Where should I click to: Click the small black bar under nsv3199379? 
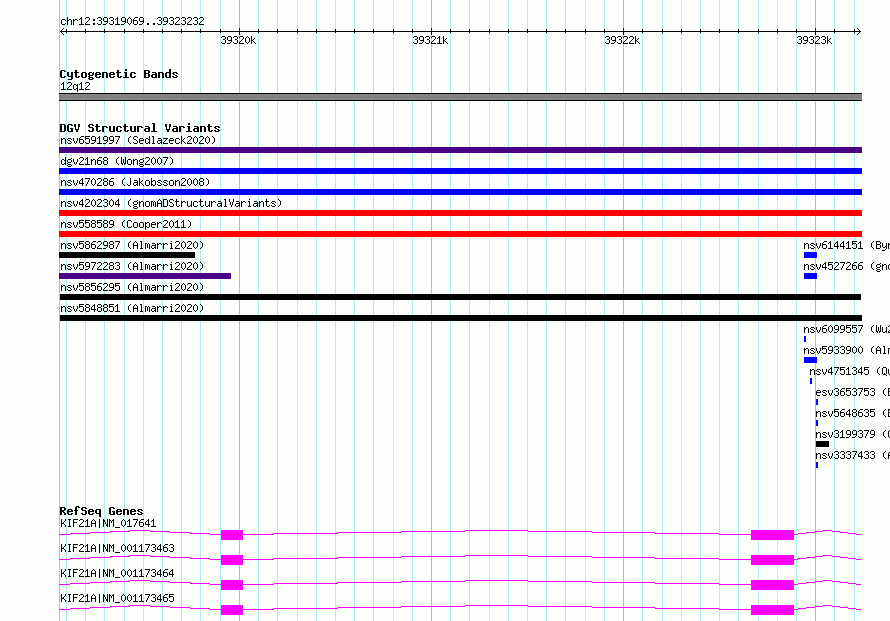click(x=822, y=444)
